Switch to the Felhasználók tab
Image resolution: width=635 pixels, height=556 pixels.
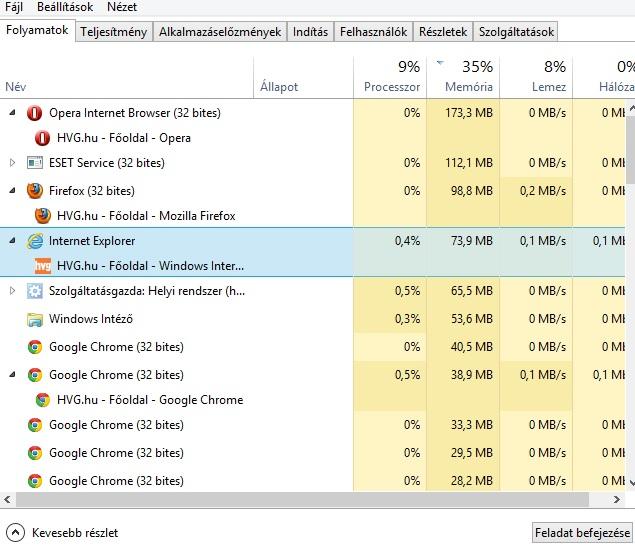tap(373, 32)
